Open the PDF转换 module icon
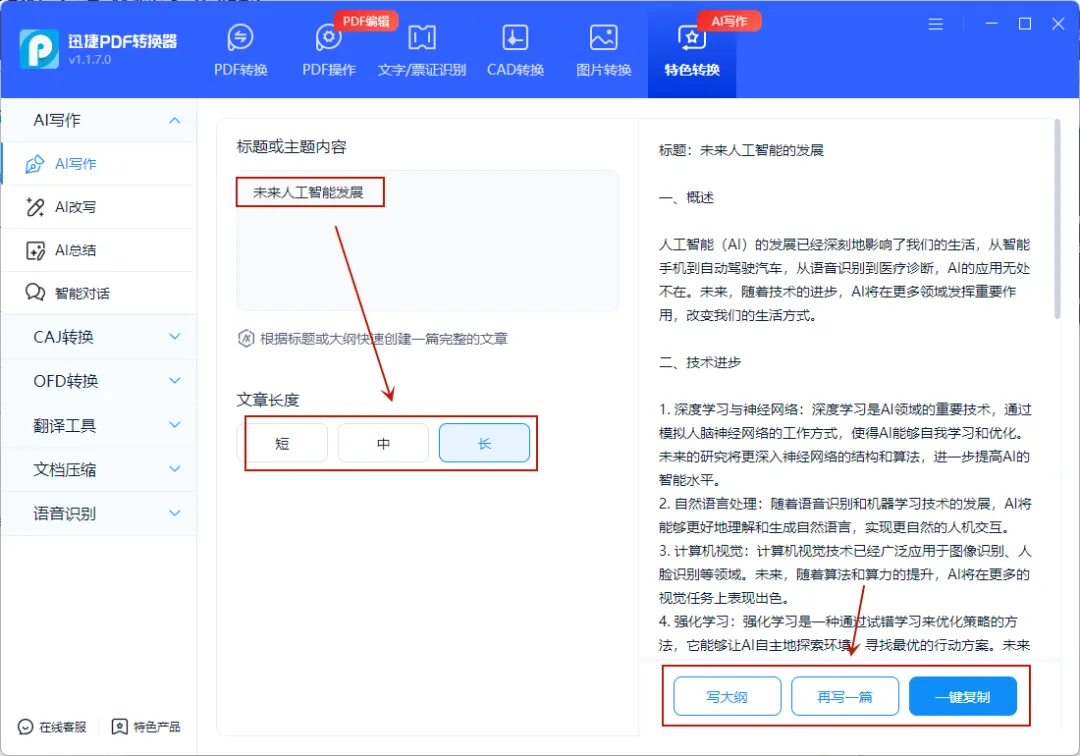 [x=240, y=37]
